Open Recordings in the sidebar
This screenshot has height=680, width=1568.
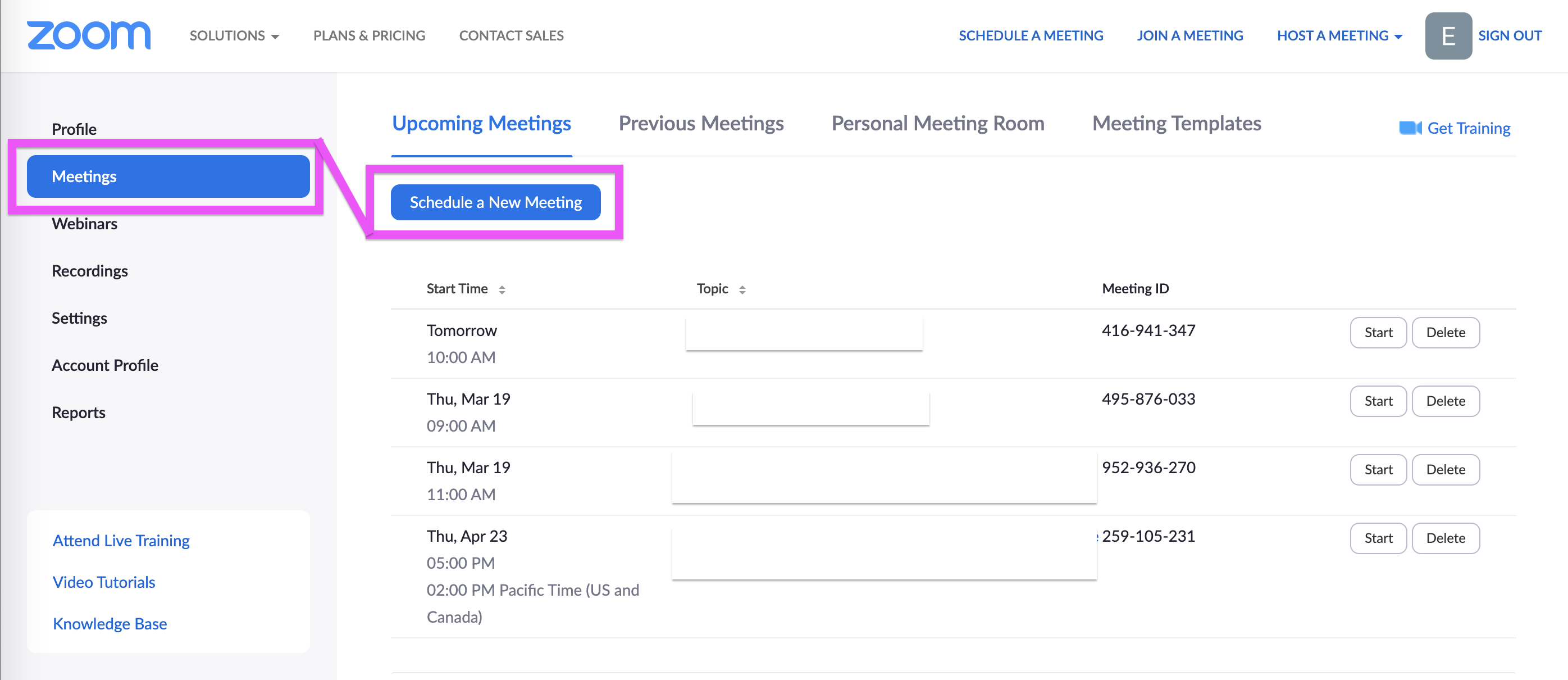(89, 270)
